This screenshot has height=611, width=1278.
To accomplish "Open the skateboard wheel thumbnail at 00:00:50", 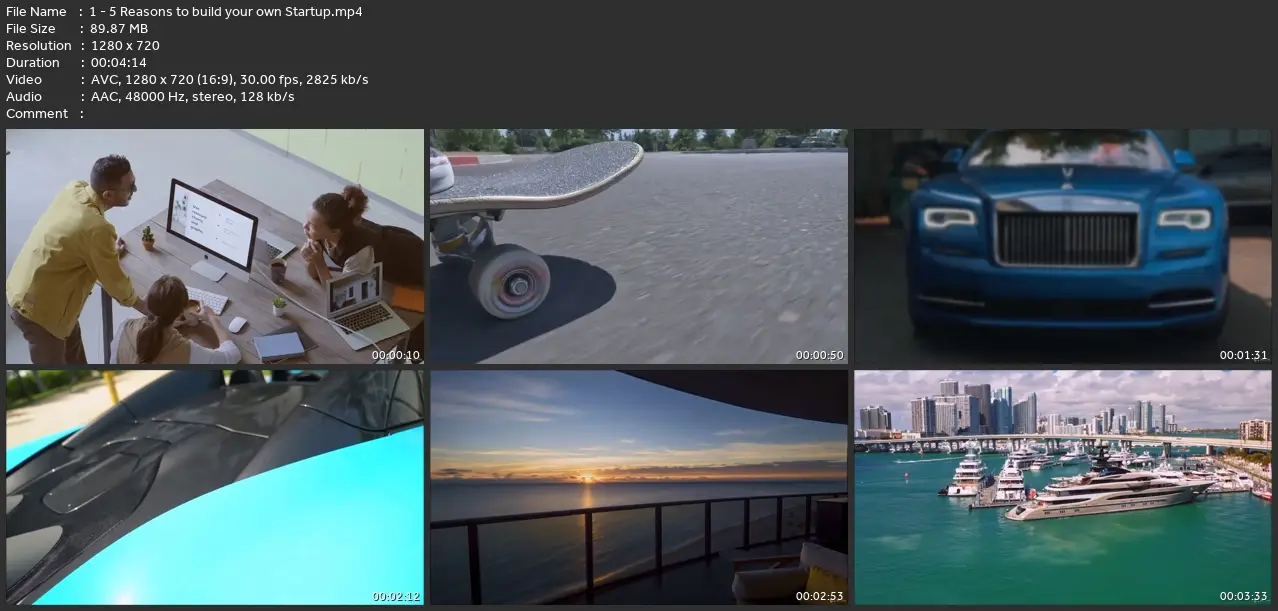I will click(x=639, y=246).
